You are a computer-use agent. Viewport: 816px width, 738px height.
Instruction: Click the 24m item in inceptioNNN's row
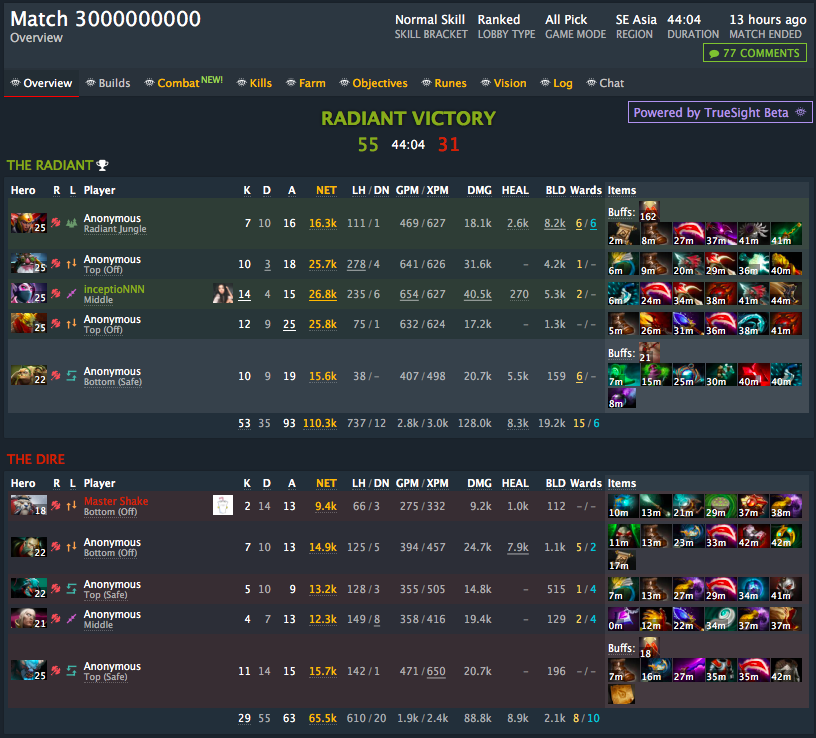(656, 294)
